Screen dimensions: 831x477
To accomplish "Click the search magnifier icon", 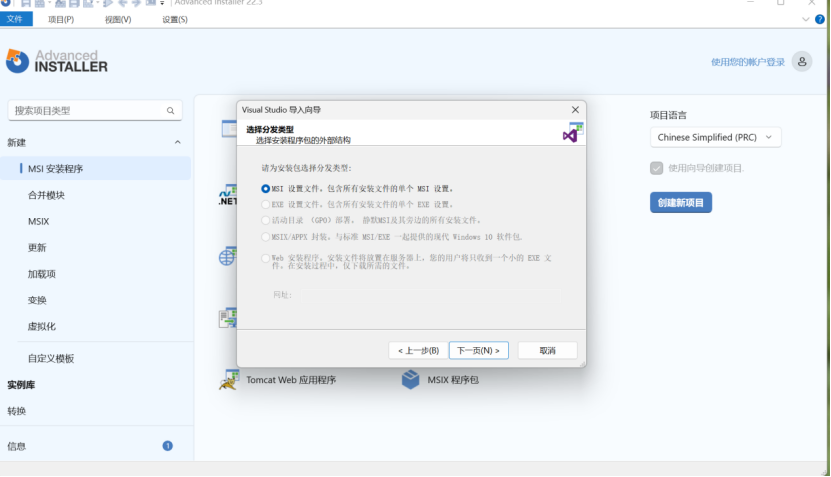I will (170, 111).
